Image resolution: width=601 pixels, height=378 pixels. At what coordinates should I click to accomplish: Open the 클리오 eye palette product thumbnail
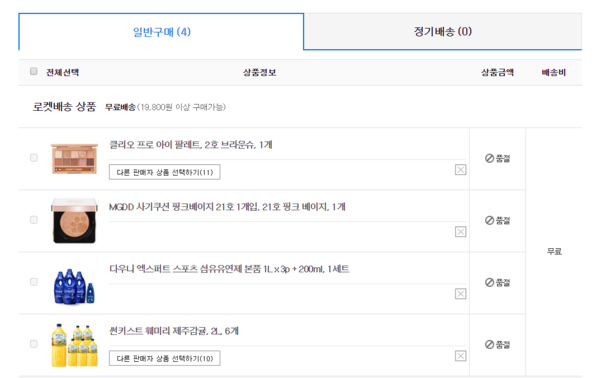[74, 159]
